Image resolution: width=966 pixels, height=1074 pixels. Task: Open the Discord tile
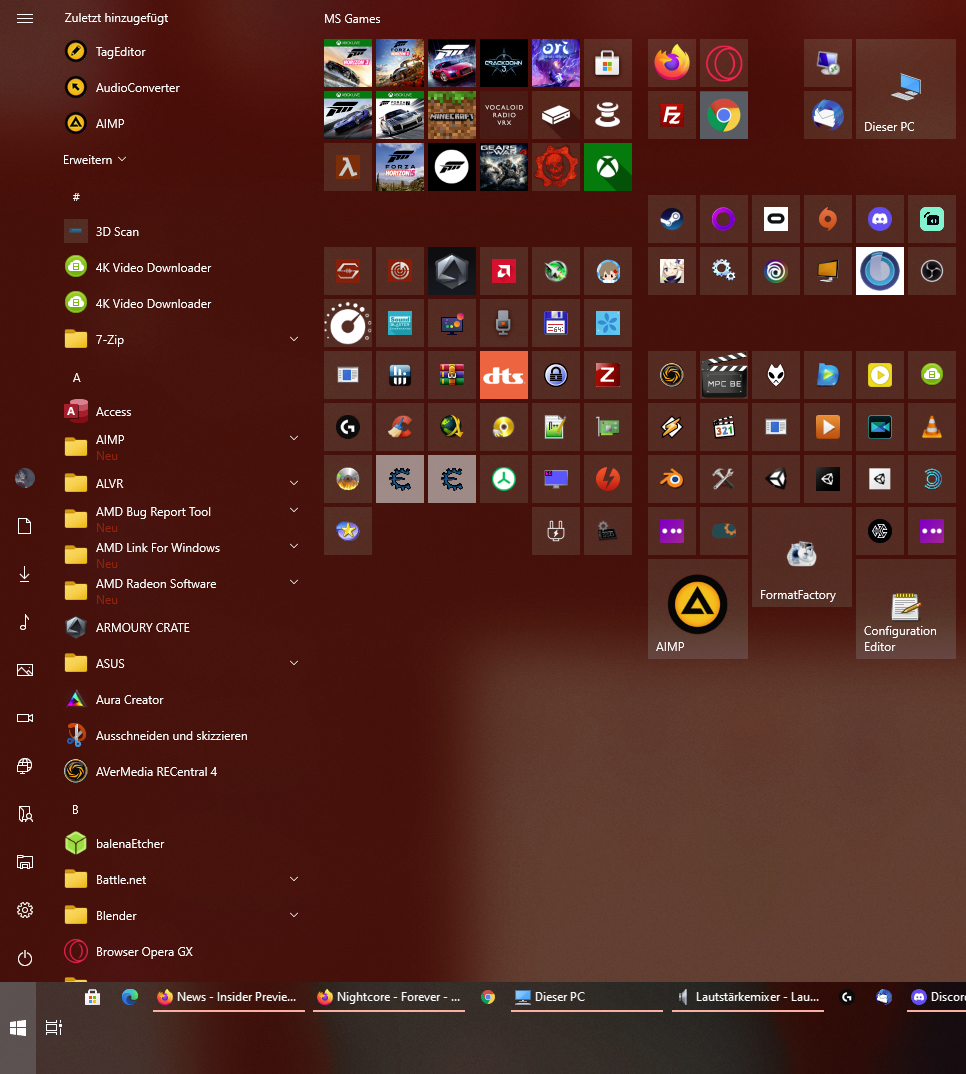(x=880, y=219)
